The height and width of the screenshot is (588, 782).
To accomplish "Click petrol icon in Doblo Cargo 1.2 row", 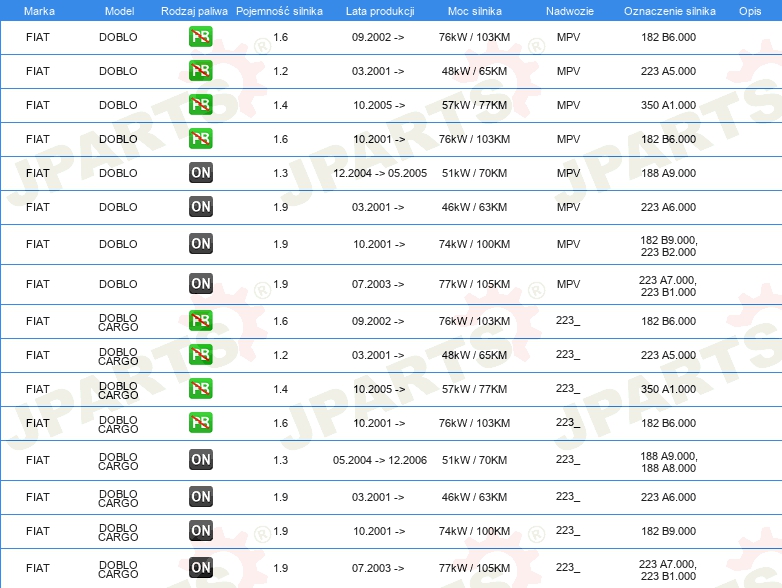I will [x=200, y=355].
